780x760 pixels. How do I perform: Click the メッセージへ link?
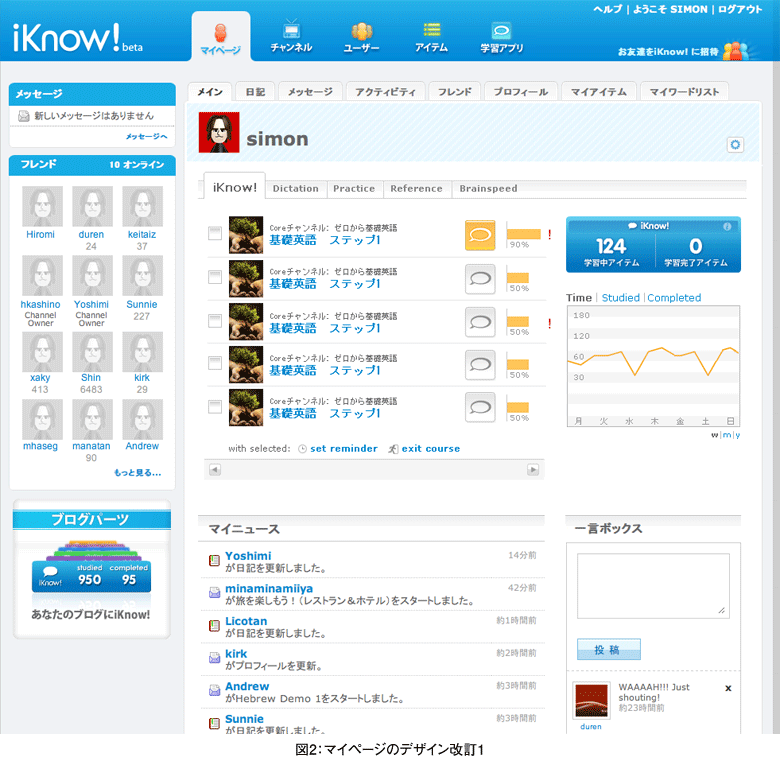pos(146,136)
